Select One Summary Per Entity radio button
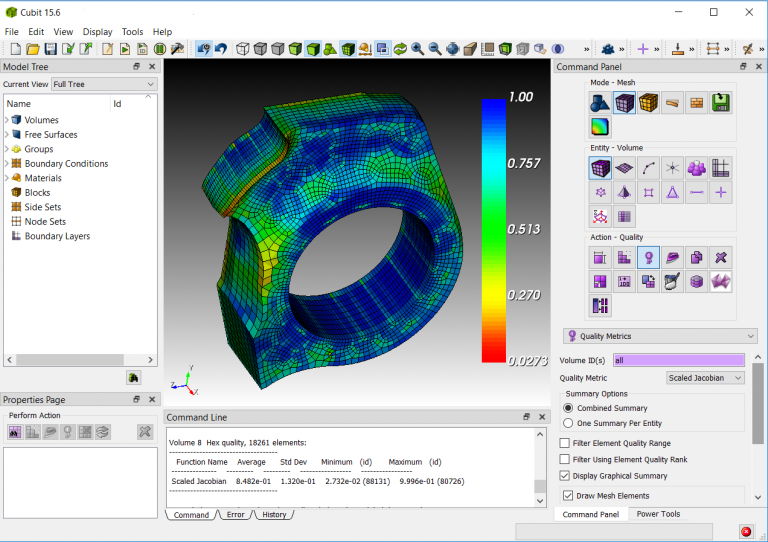 pyautogui.click(x=568, y=423)
